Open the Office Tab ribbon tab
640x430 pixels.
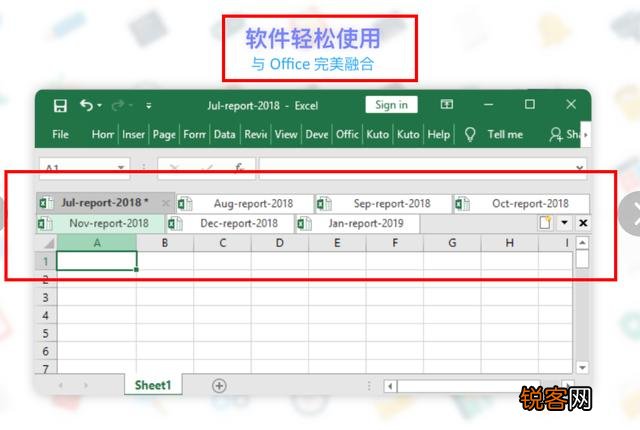click(347, 134)
